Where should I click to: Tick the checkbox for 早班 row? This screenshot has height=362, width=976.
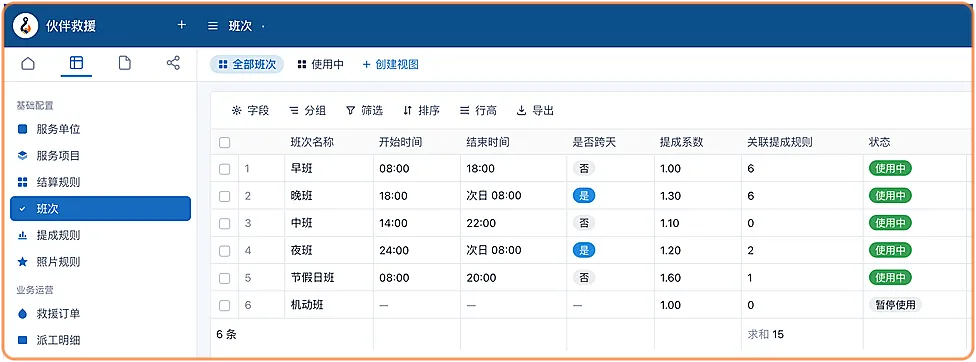[x=225, y=169]
